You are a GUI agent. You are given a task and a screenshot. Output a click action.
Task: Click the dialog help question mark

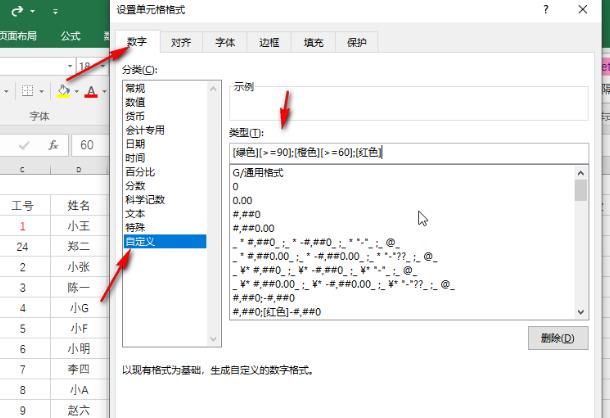pos(546,9)
